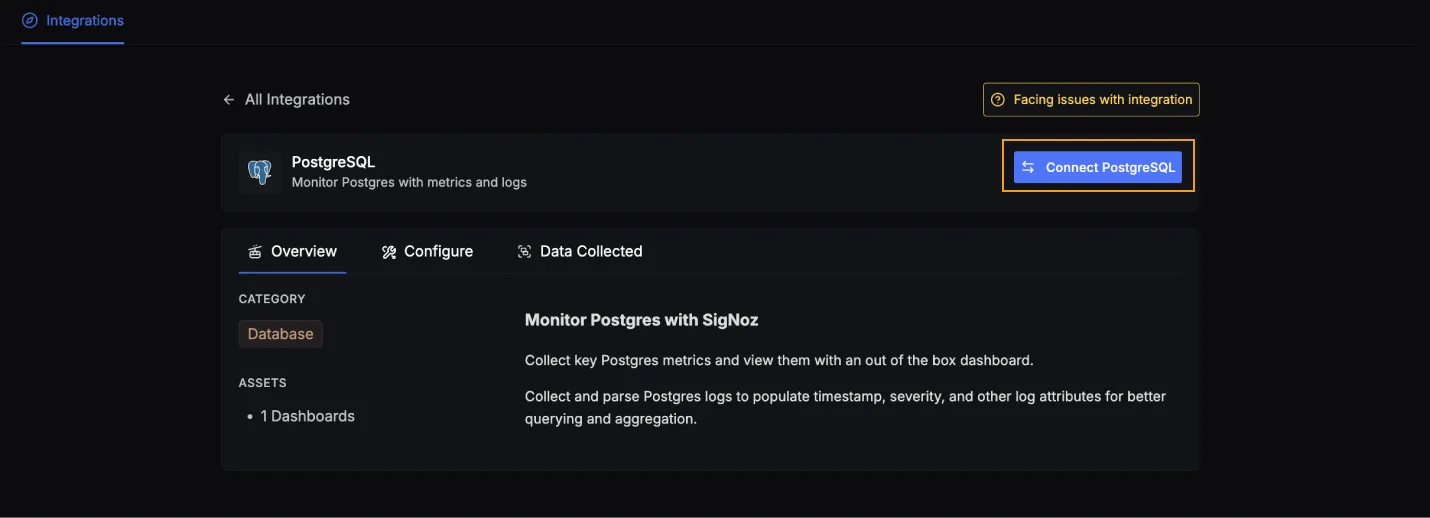Click the question mark help icon
The height and width of the screenshot is (518, 1430).
pos(997,100)
